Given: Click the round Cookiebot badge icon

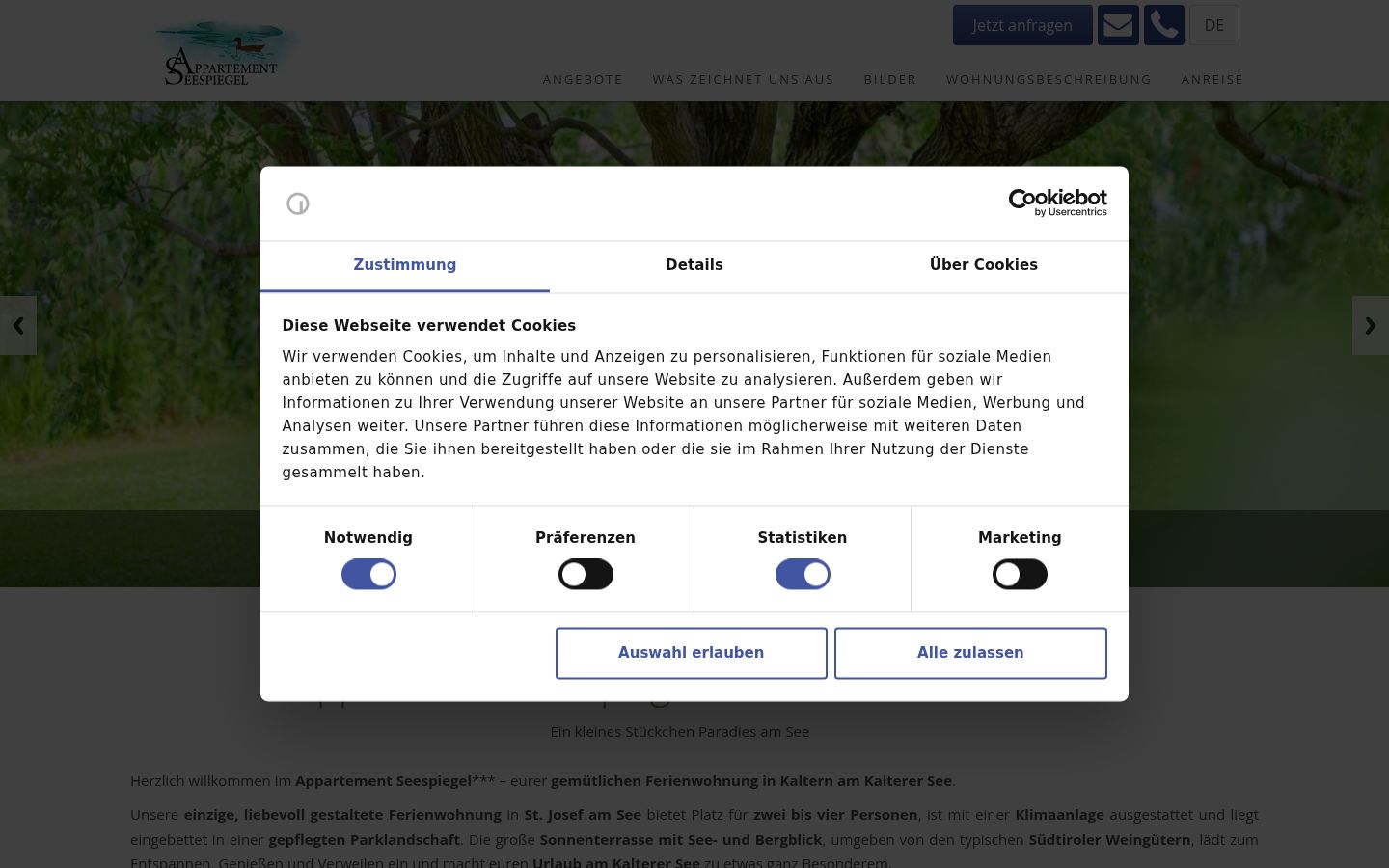Looking at the screenshot, I should tap(298, 203).
